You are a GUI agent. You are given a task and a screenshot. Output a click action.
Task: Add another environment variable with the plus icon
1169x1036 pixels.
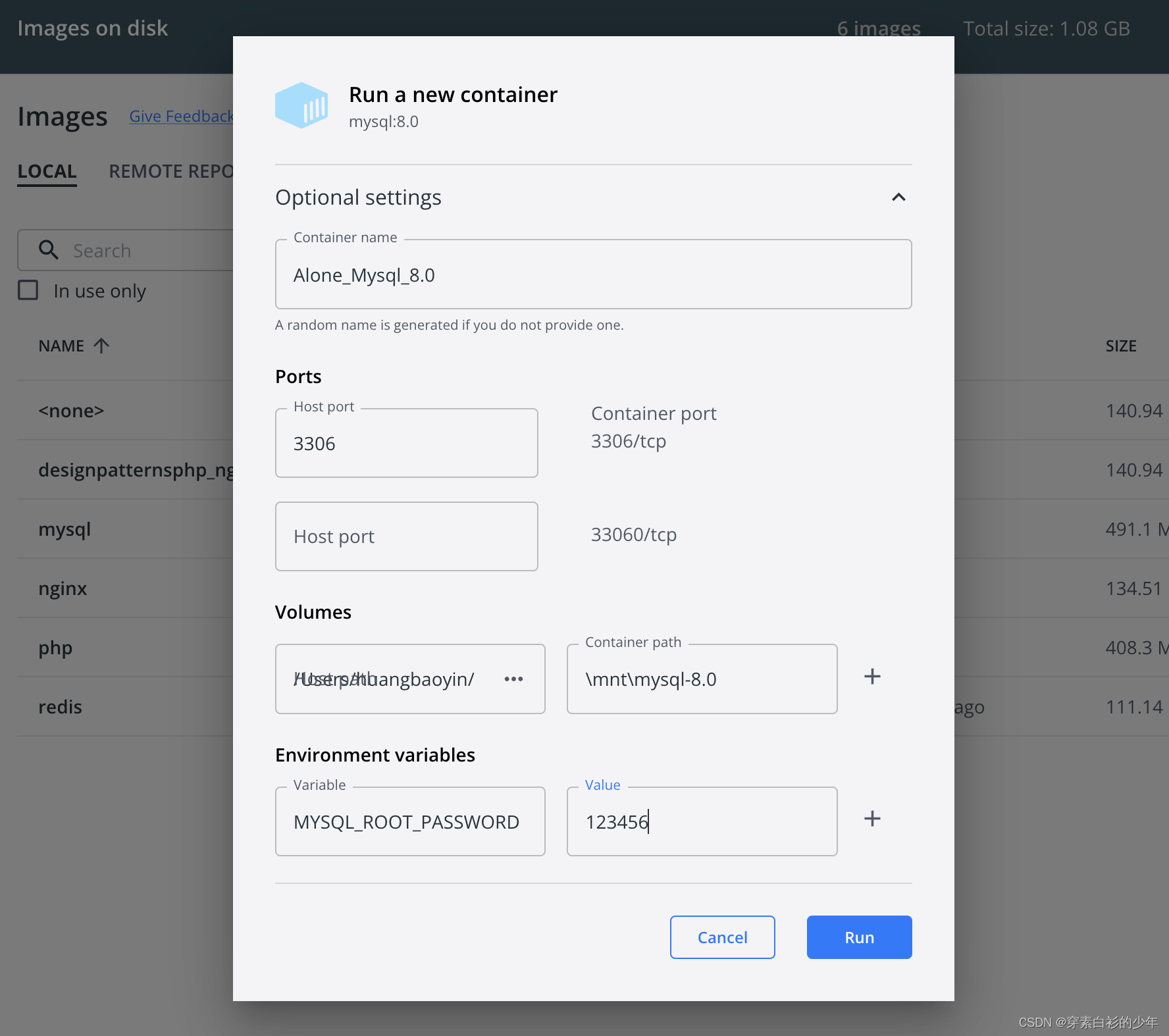871,818
